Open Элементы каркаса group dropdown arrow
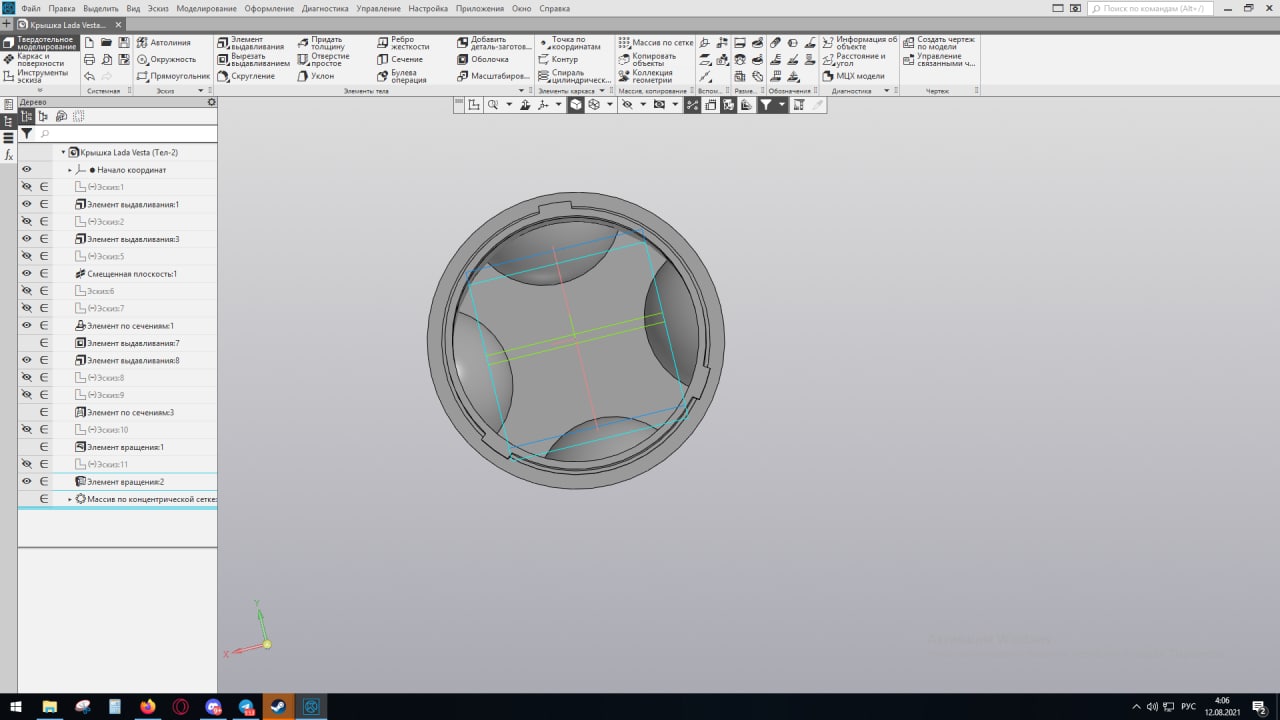This screenshot has height=720, width=1280. (x=602, y=91)
